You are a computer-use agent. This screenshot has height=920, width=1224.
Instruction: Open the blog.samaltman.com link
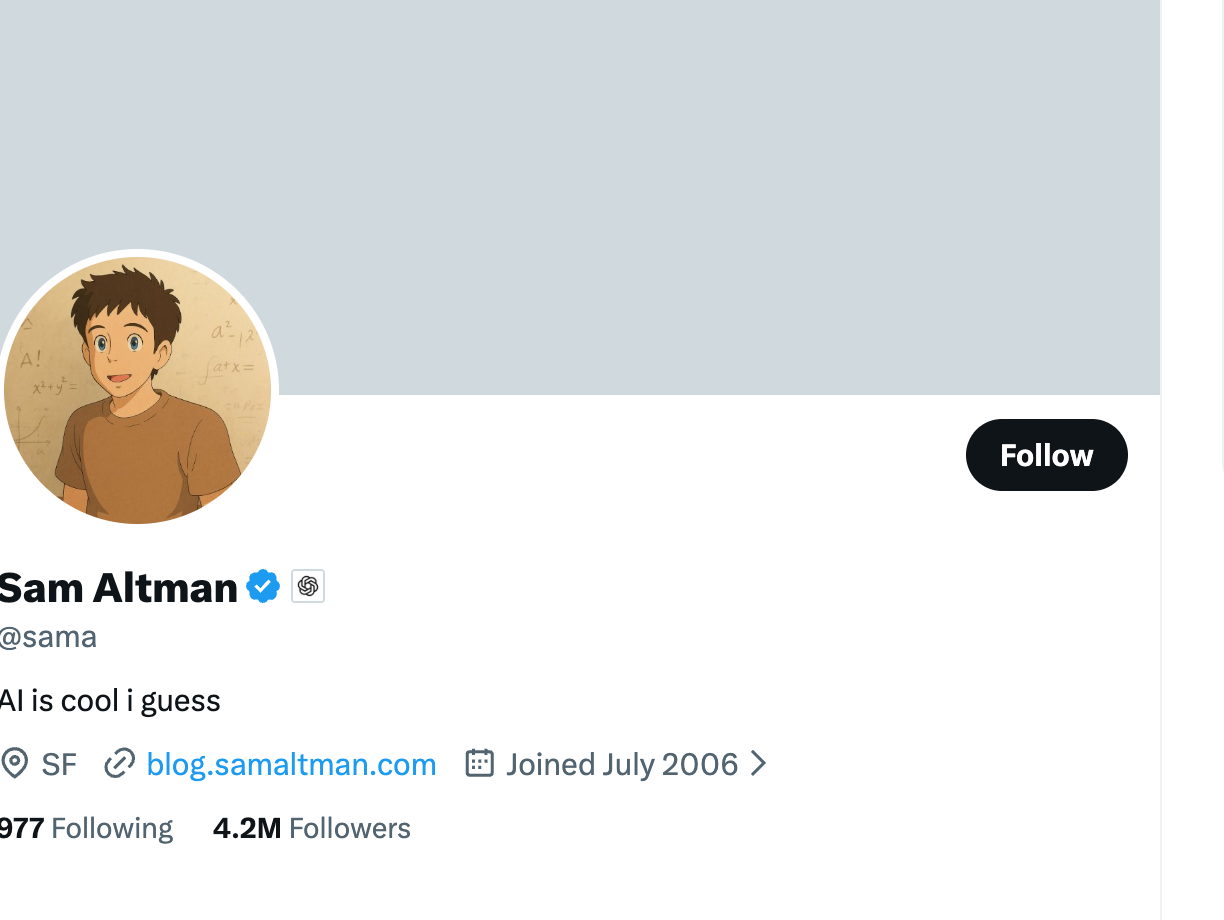pyautogui.click(x=291, y=764)
